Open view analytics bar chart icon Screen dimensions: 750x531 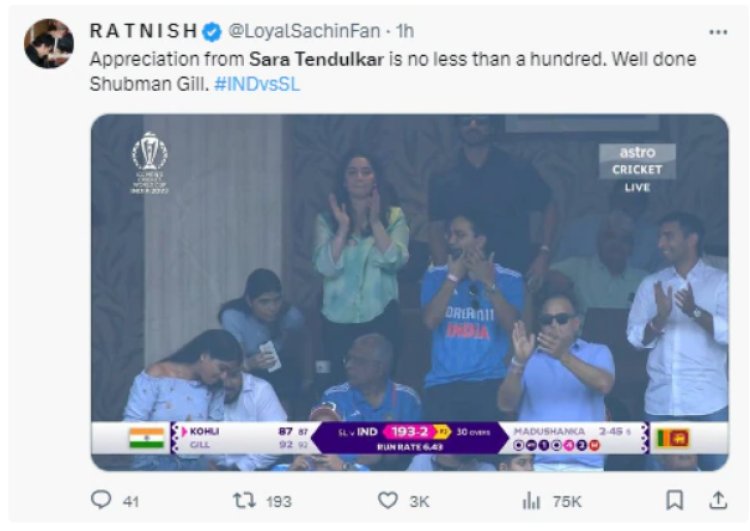531,501
